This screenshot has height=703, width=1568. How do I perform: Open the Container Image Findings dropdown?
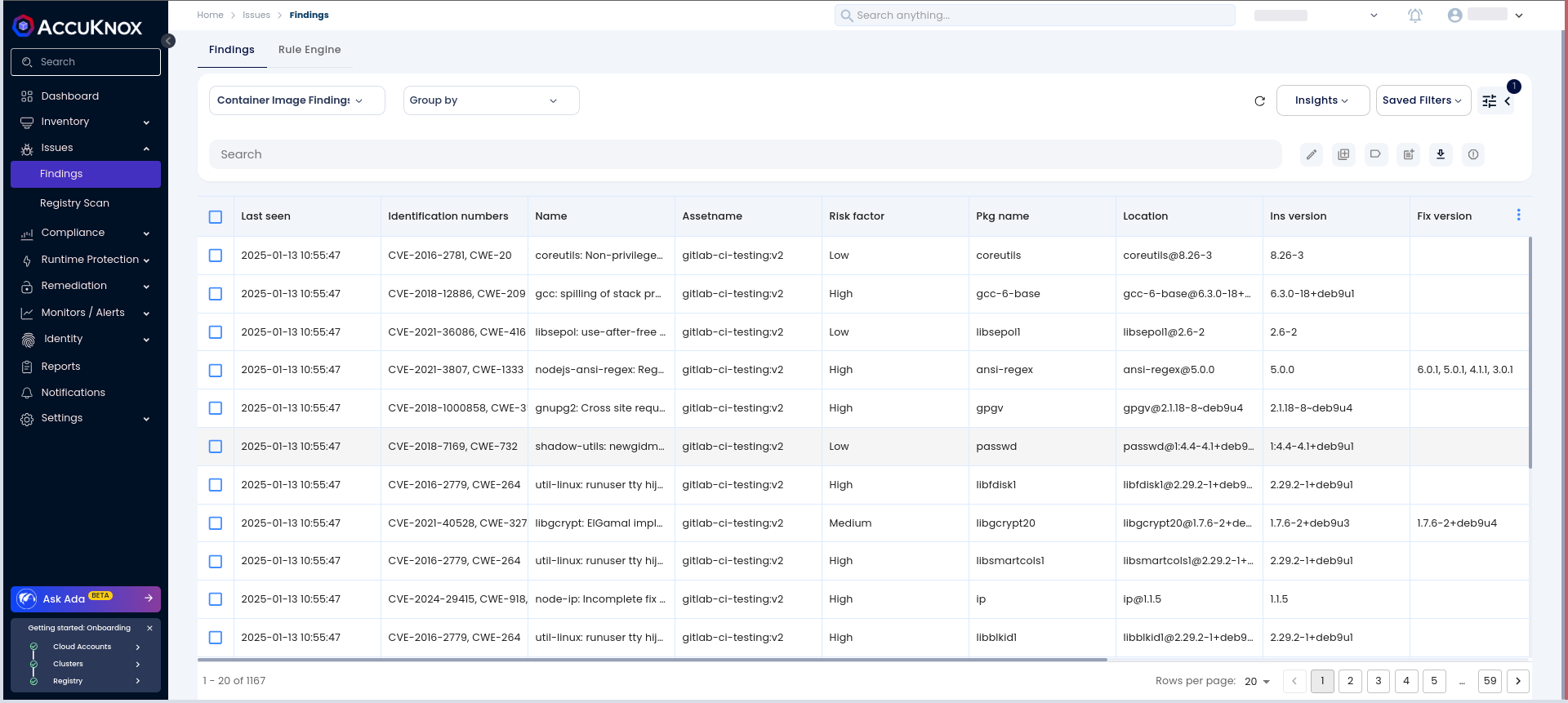point(297,100)
